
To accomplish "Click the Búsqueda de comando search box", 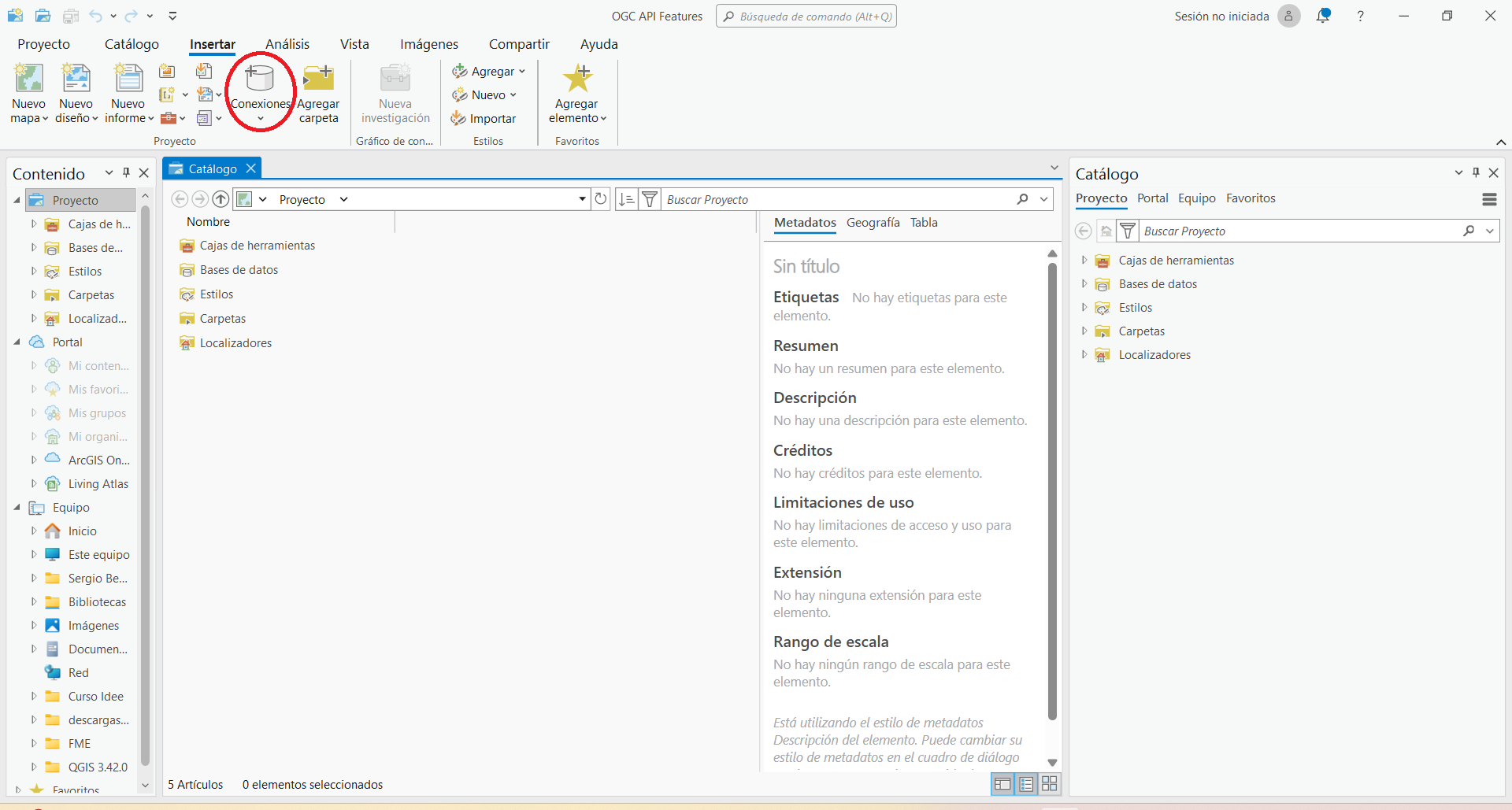I will [x=806, y=17].
